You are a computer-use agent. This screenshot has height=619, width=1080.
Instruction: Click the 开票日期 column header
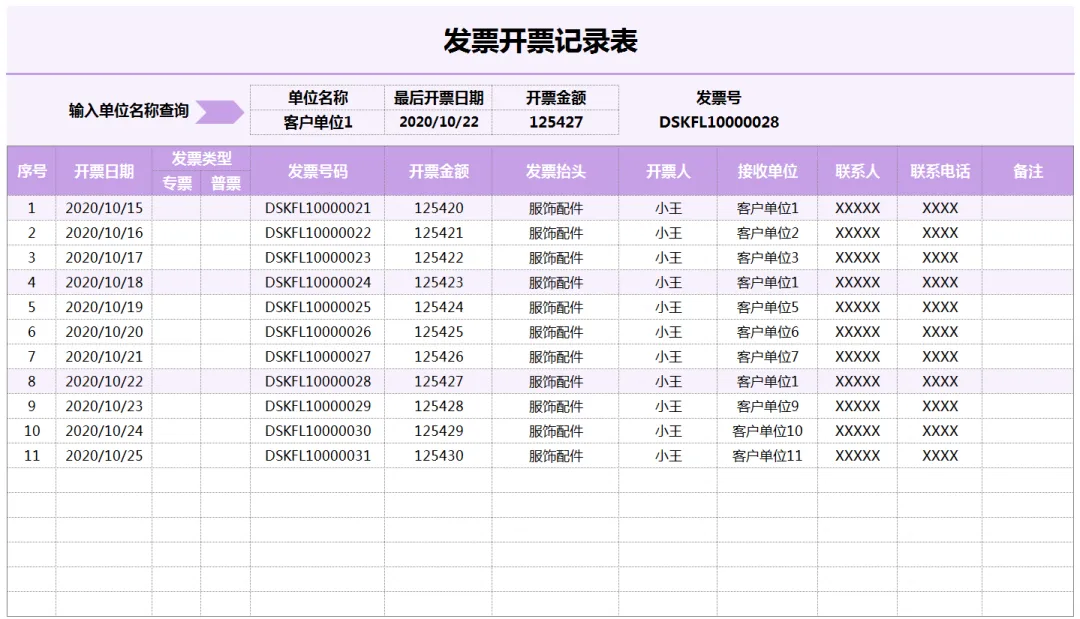click(104, 171)
